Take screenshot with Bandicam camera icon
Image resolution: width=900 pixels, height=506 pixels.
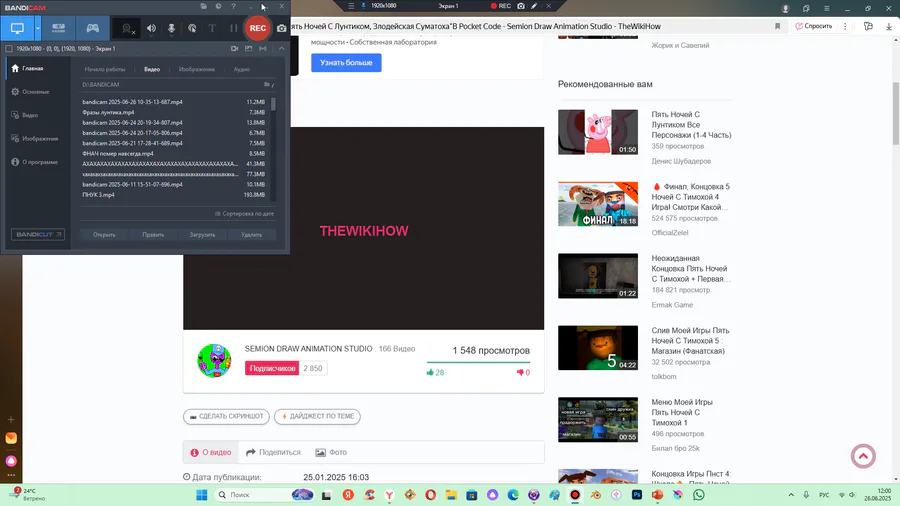tap(281, 28)
